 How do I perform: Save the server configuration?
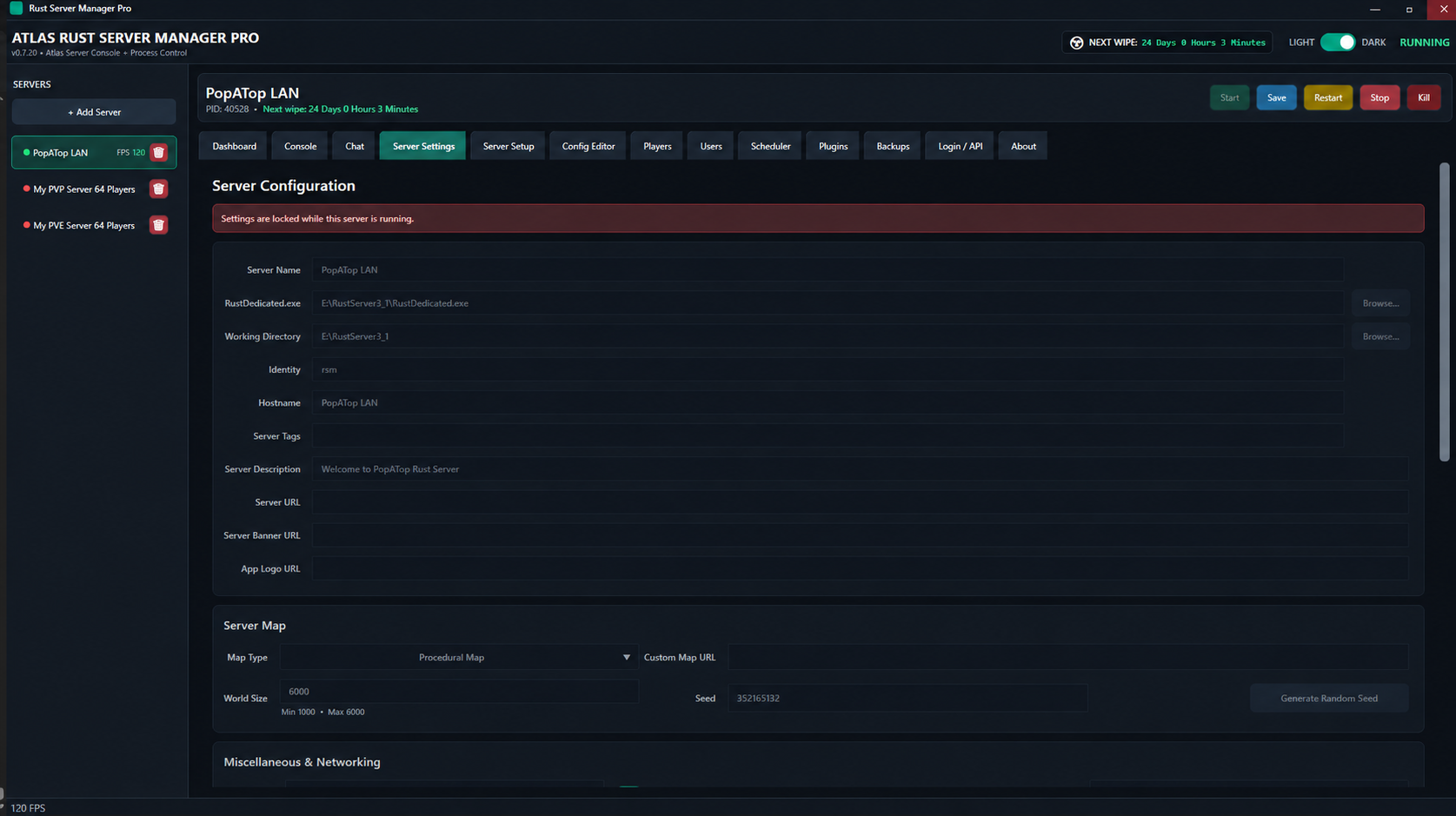click(1276, 97)
